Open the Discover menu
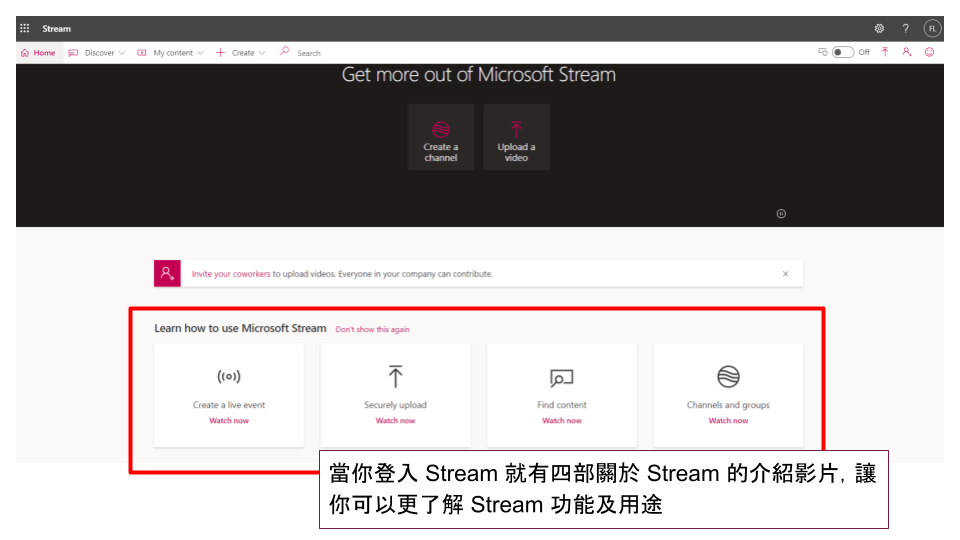Screen dimensions: 960x540 tap(97, 53)
